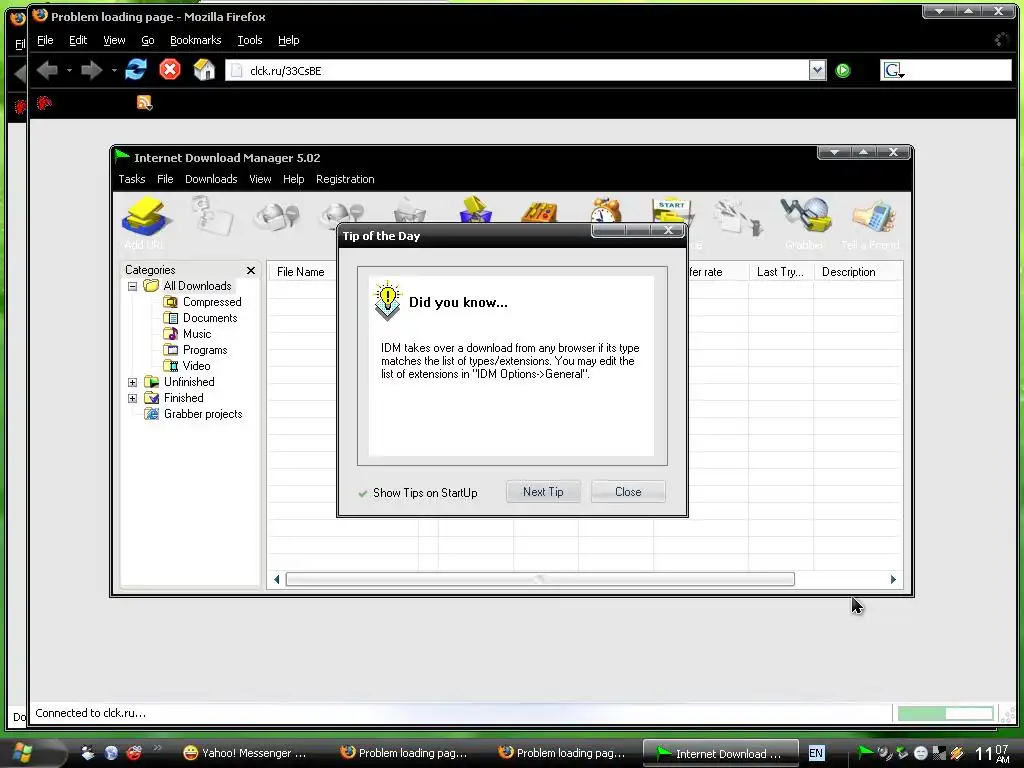Open the IDM Registration menu
The width and height of the screenshot is (1024, 768).
[x=345, y=179]
